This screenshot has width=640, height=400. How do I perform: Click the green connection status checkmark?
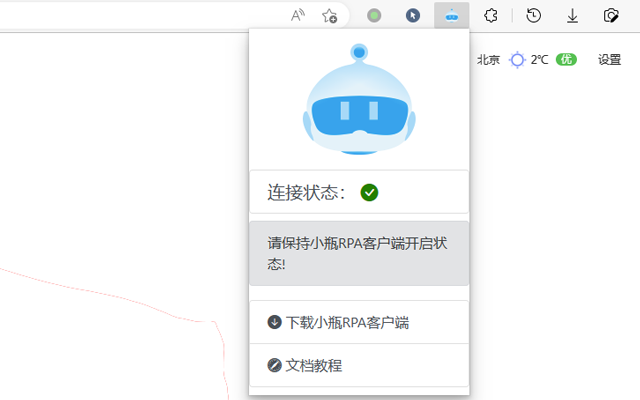pyautogui.click(x=369, y=192)
